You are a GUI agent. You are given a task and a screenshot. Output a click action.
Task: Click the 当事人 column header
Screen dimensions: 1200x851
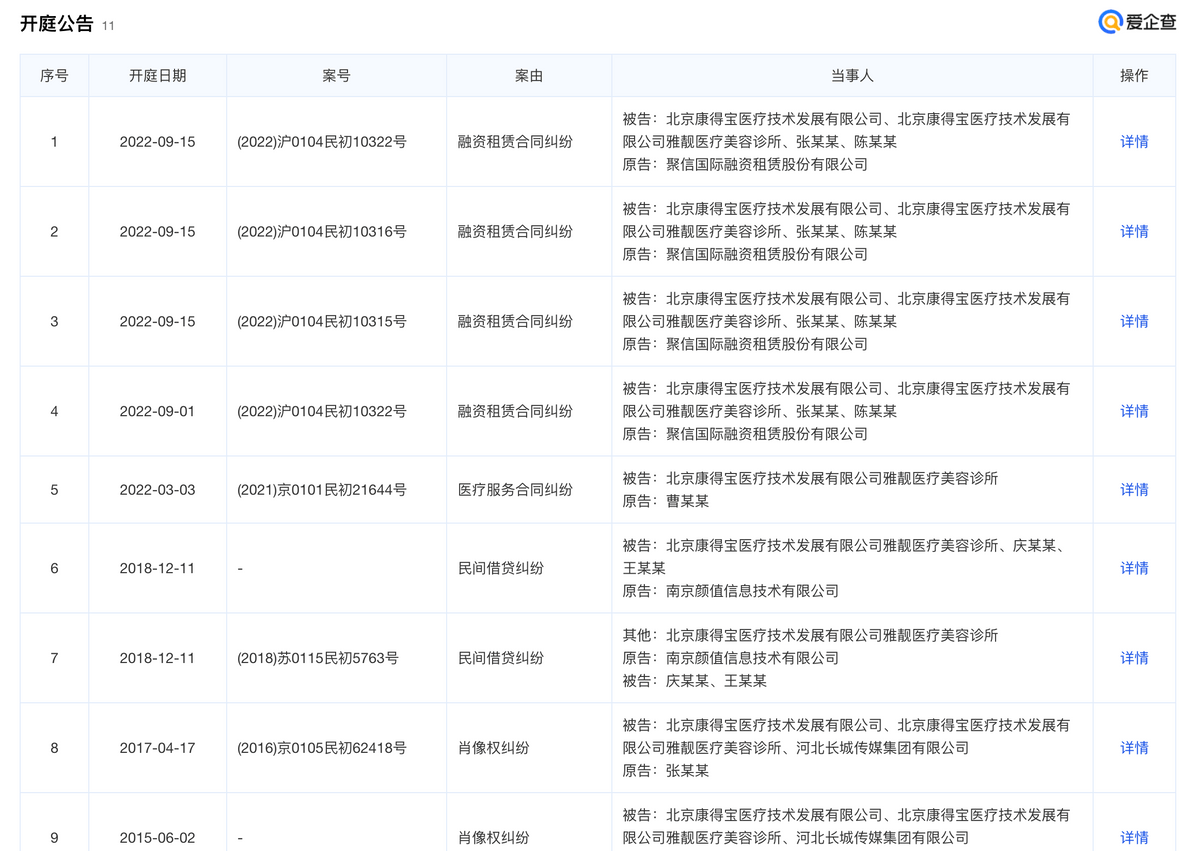[x=851, y=75]
